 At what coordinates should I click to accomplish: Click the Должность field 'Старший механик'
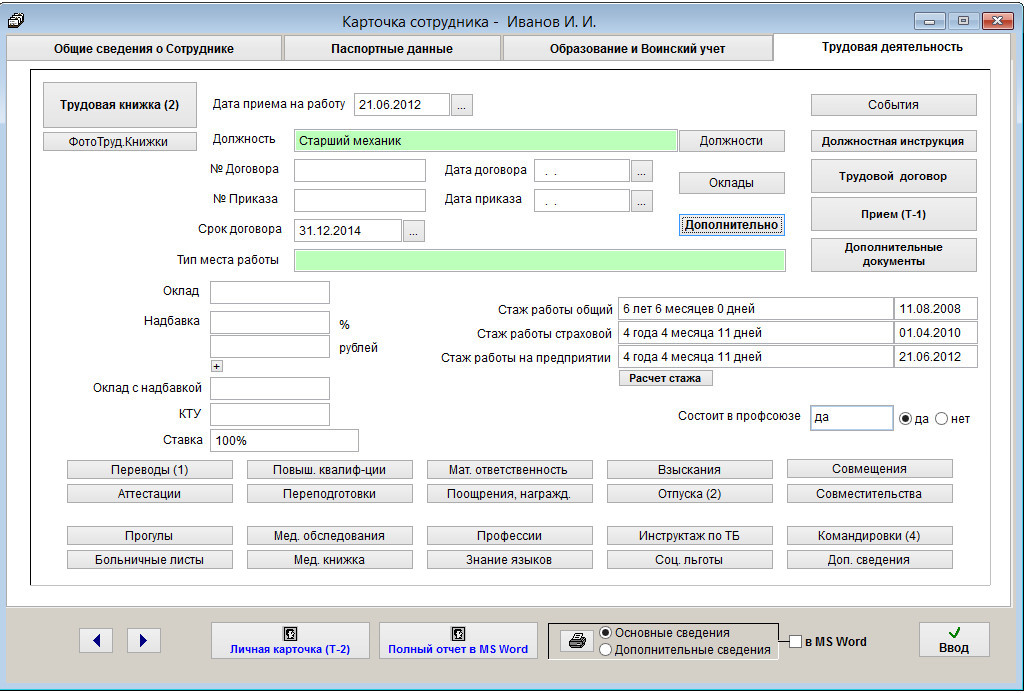(485, 140)
